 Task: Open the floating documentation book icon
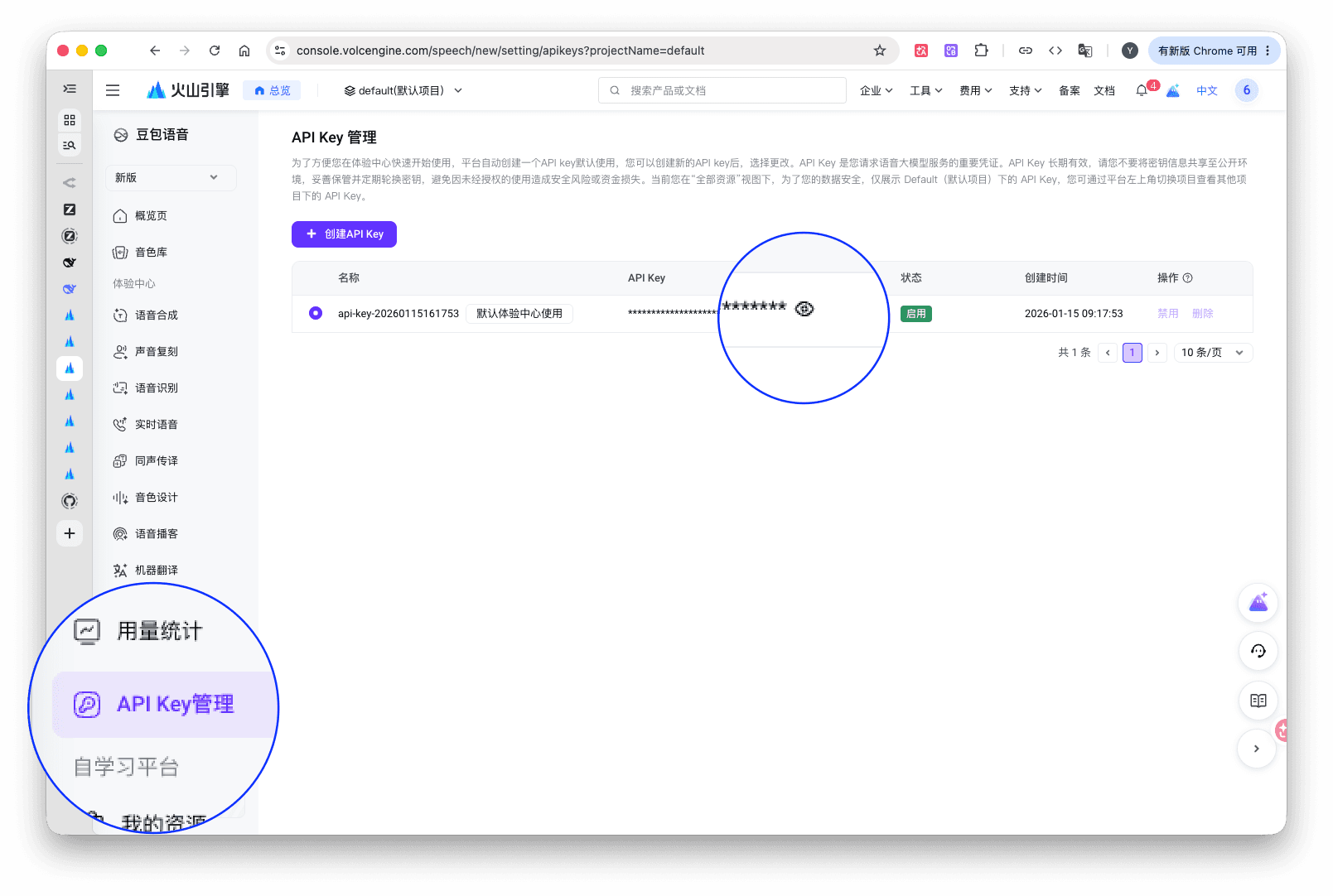pyautogui.click(x=1258, y=701)
